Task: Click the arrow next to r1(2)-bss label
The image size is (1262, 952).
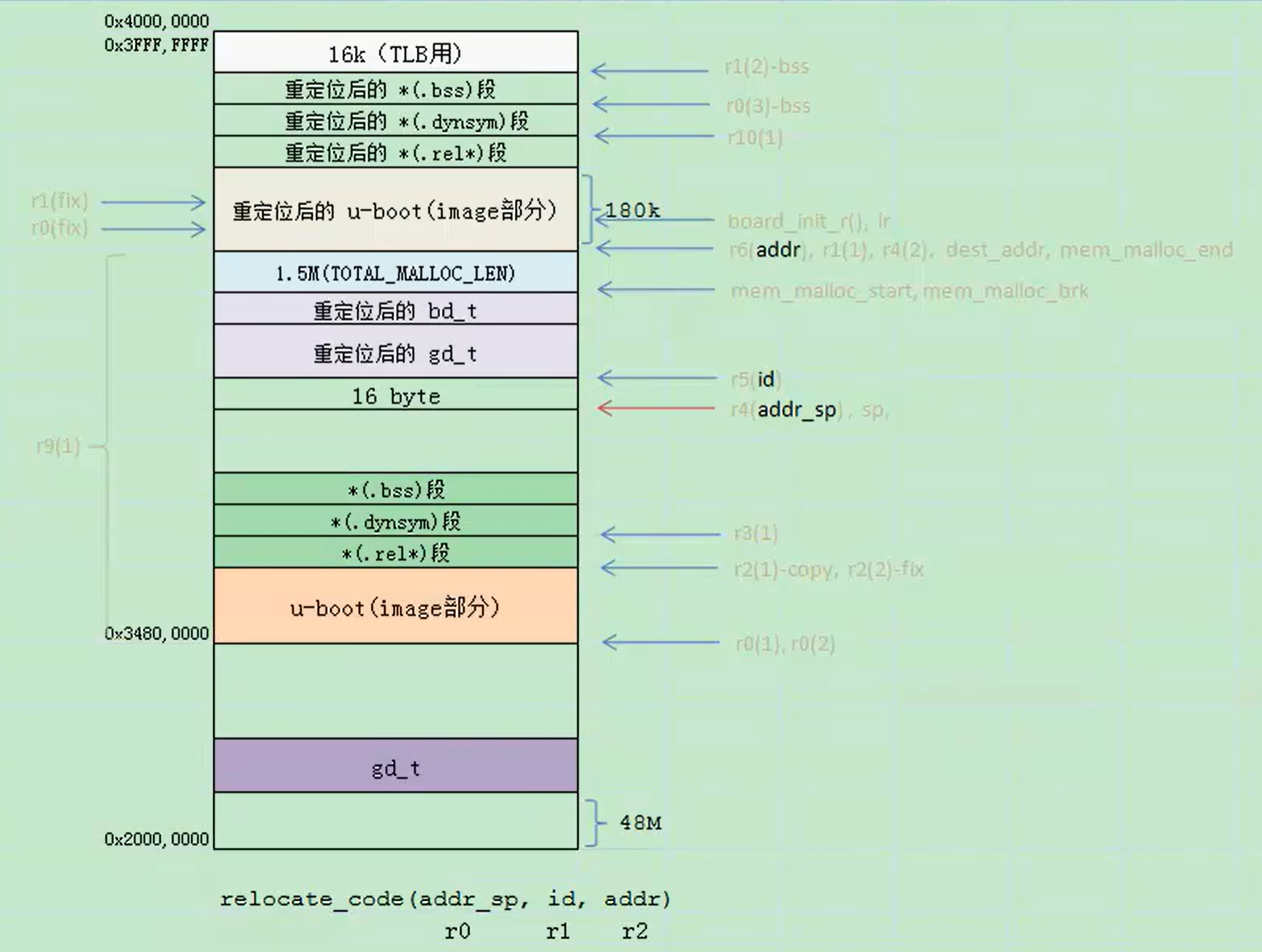Action: click(649, 70)
